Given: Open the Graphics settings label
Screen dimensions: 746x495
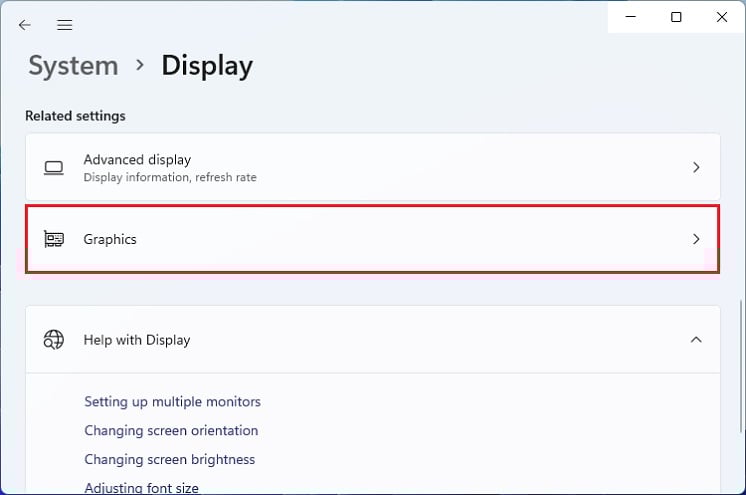Looking at the screenshot, I should 110,240.
